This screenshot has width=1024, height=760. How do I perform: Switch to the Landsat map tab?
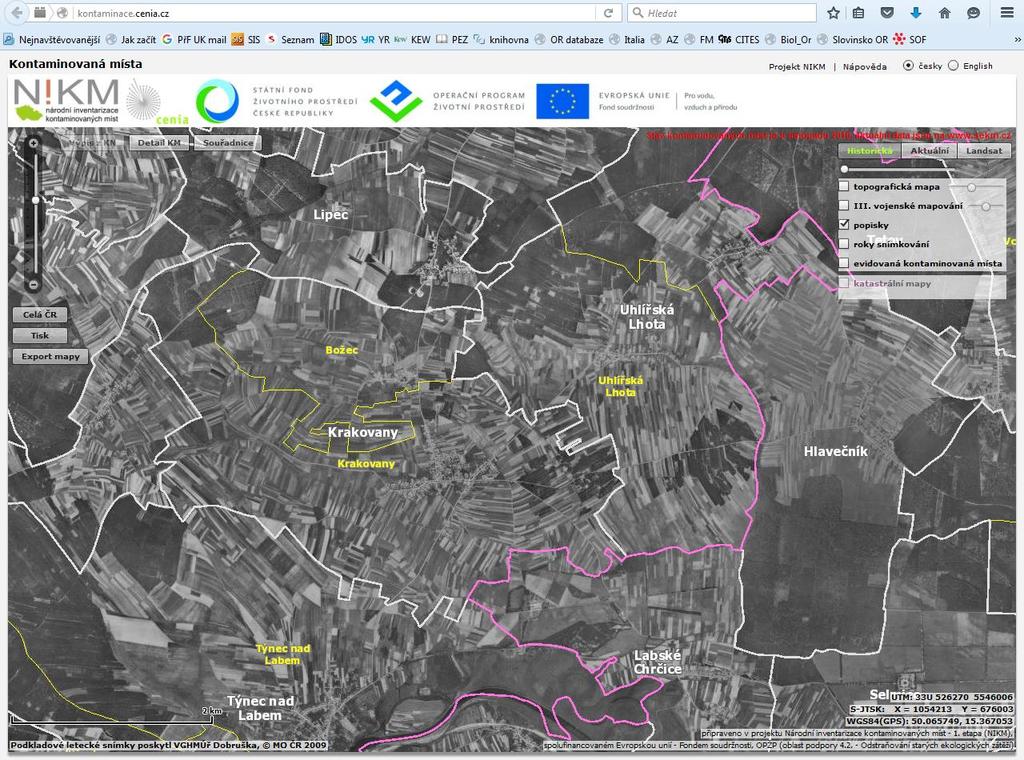pyautogui.click(x=984, y=151)
